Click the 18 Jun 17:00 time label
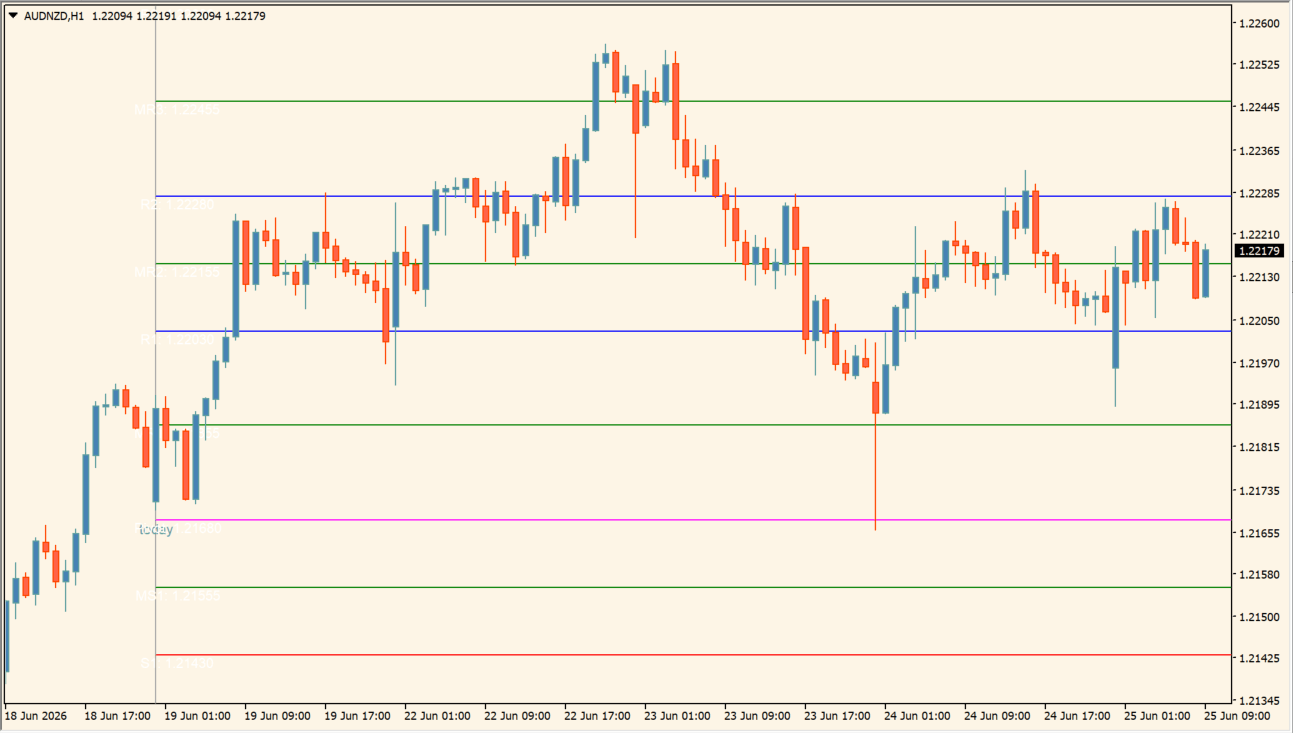The height and width of the screenshot is (733, 1293). coord(117,716)
